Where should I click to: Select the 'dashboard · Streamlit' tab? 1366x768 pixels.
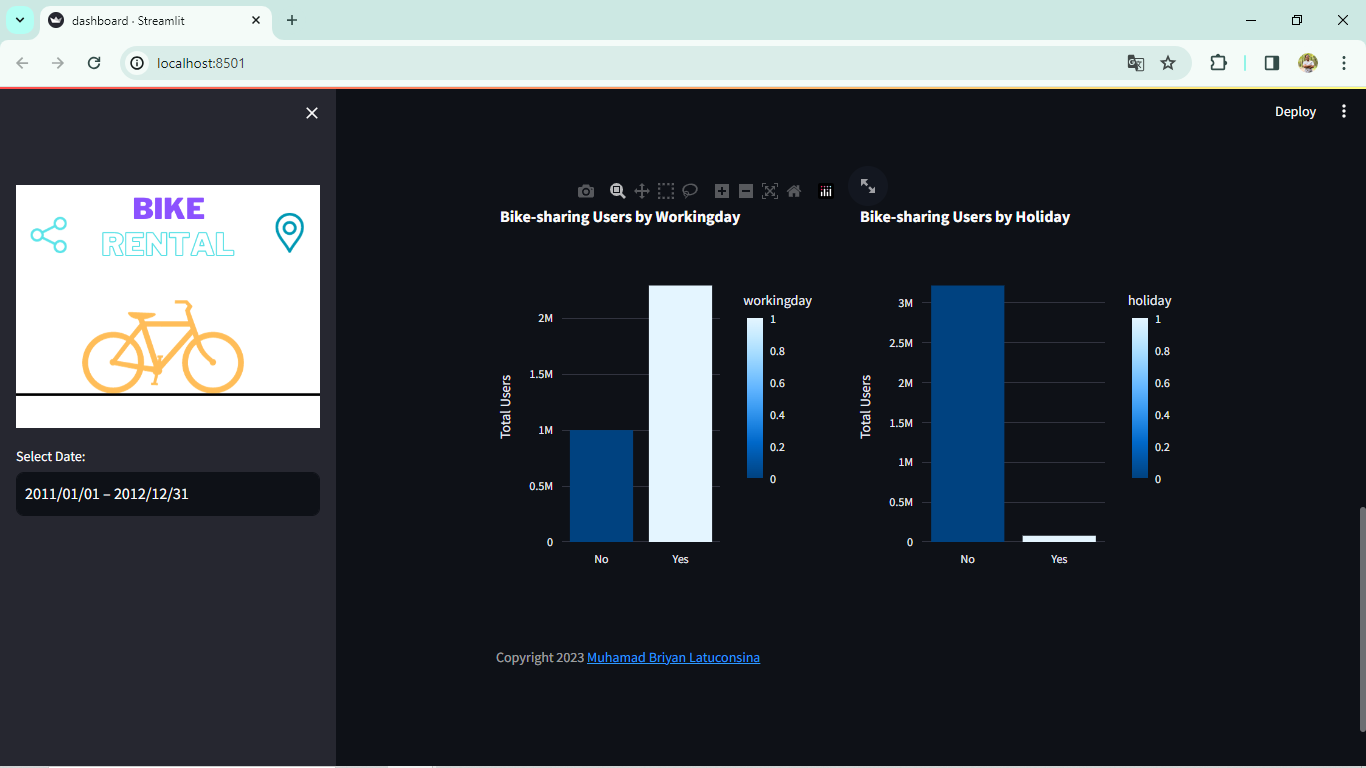coord(156,21)
